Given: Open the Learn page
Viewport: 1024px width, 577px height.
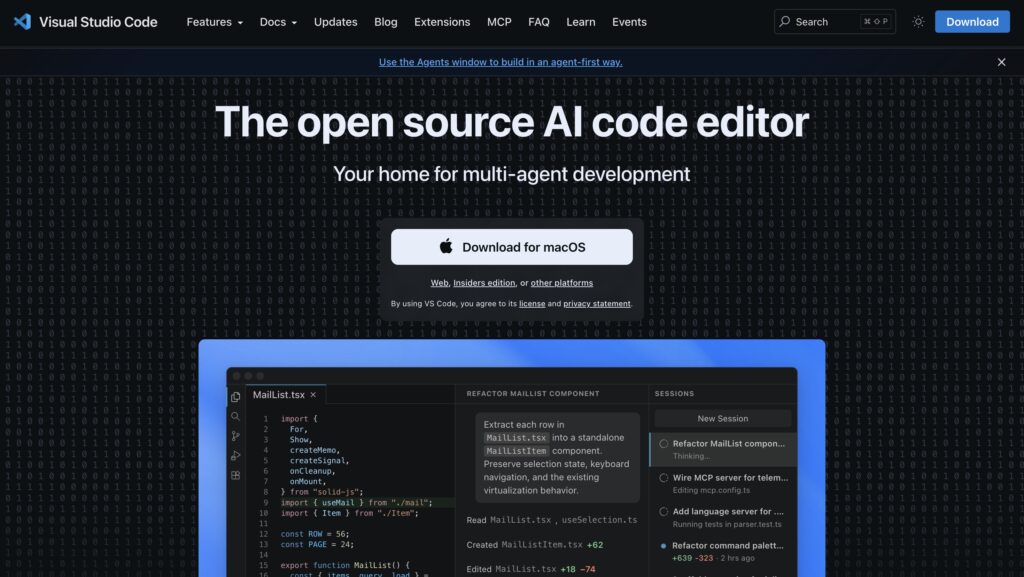Looking at the screenshot, I should click(581, 22).
